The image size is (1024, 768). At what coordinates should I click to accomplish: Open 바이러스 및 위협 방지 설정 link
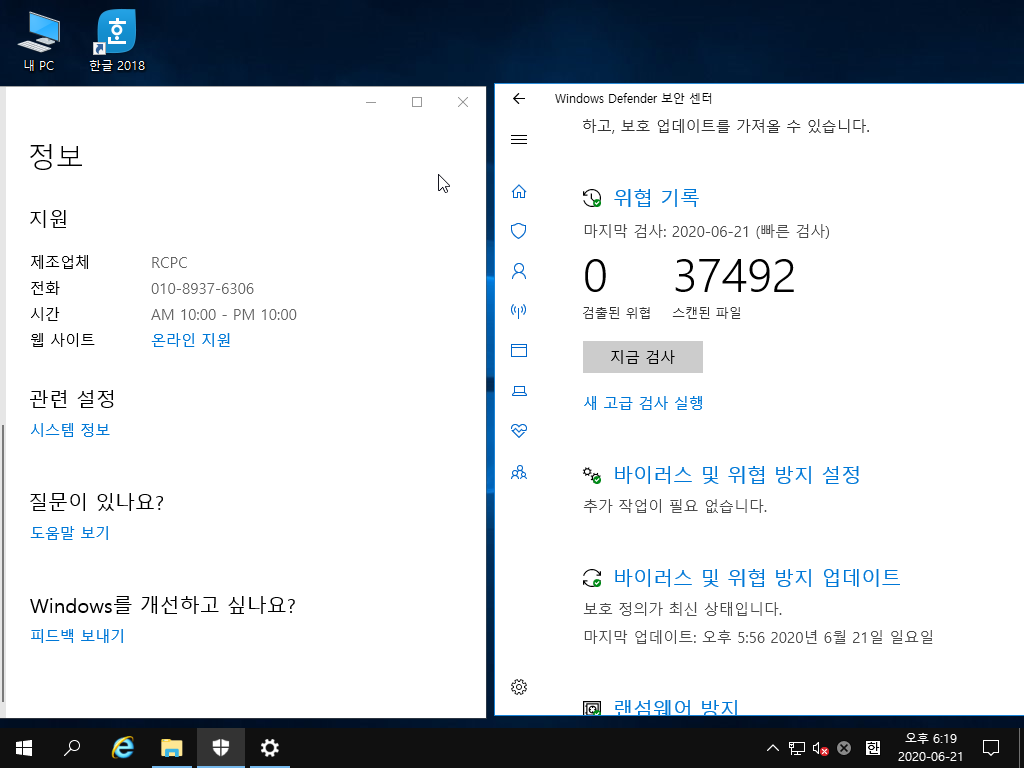737,475
